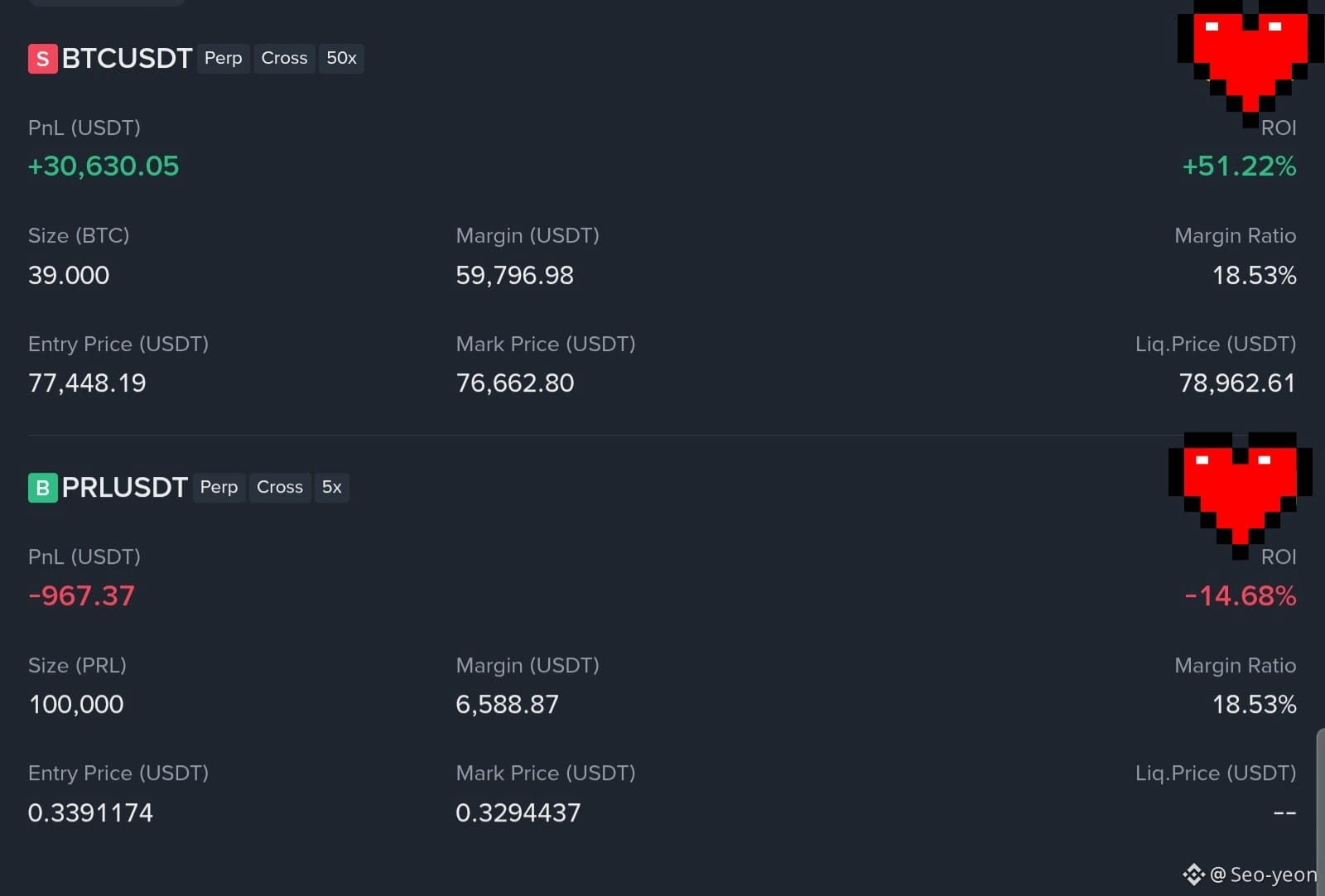Click the BTCUSDT Liq.Price 78,962.61
This screenshot has width=1325, height=896.
(x=1237, y=383)
